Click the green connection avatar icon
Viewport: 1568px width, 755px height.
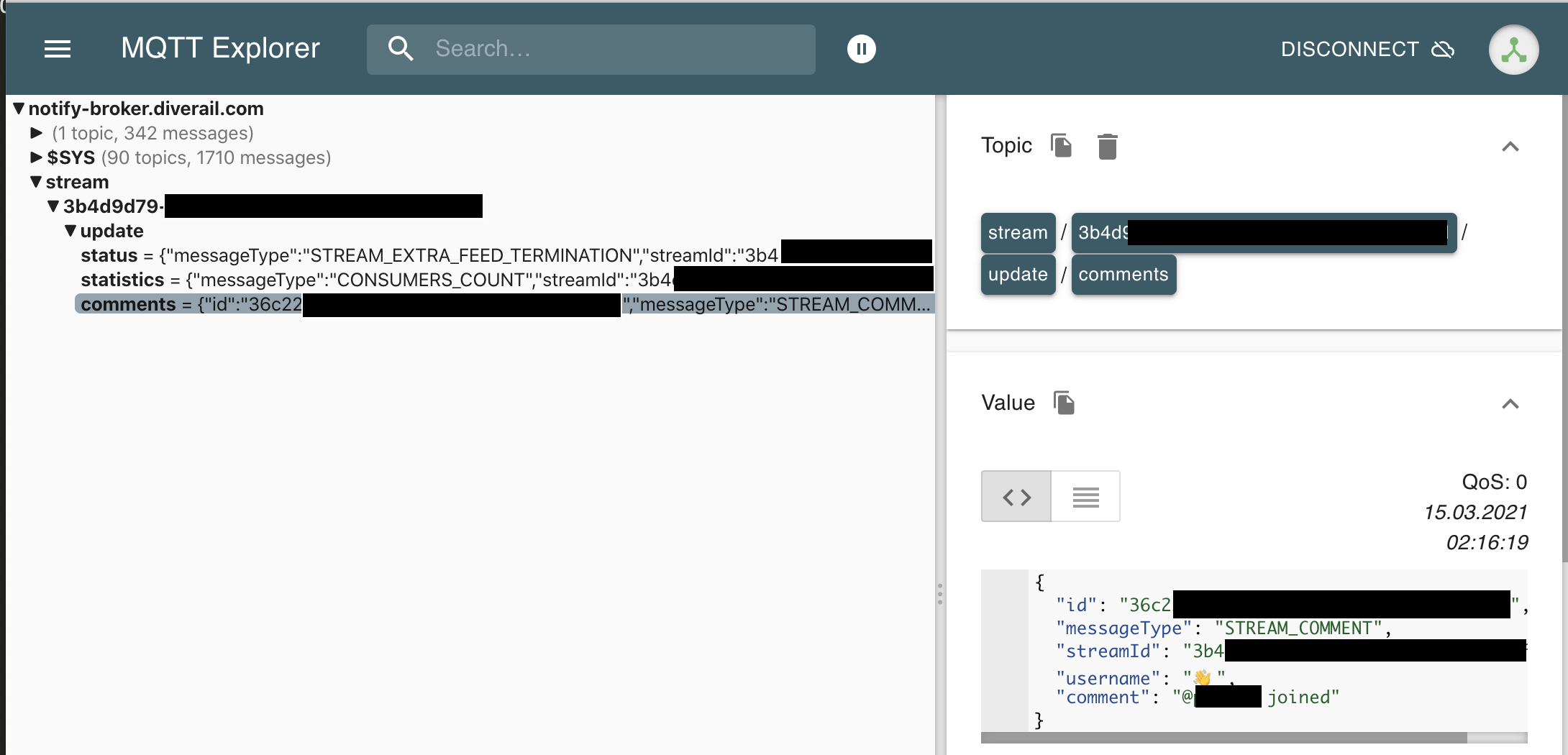[1513, 50]
